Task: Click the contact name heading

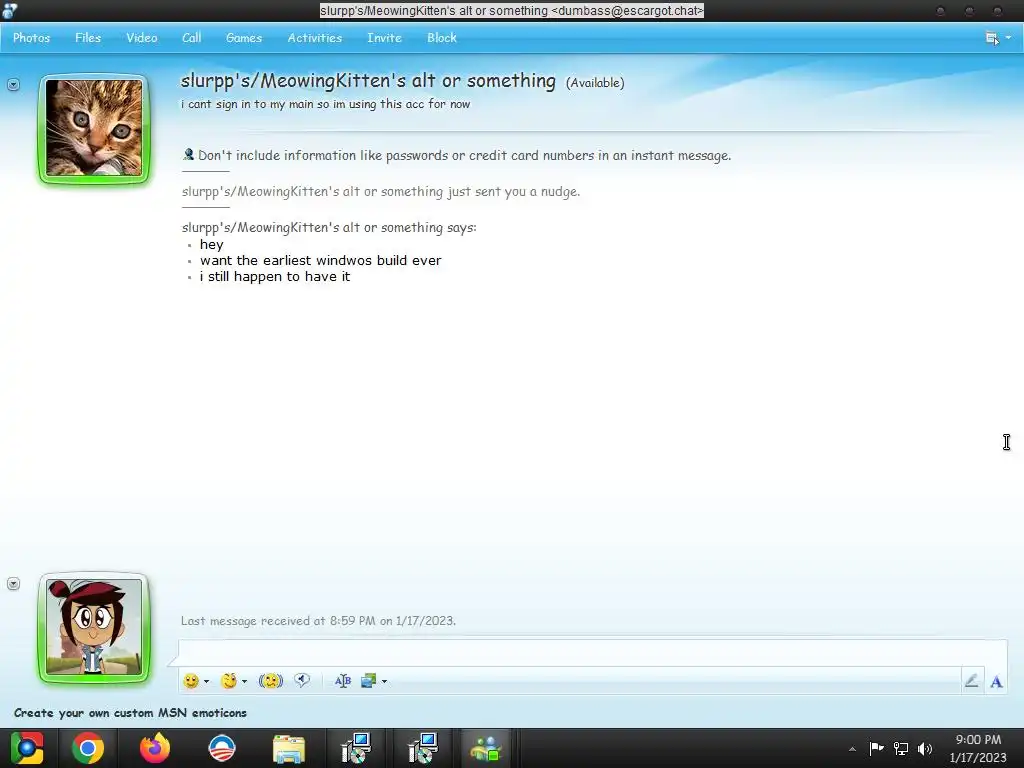Action: point(368,81)
